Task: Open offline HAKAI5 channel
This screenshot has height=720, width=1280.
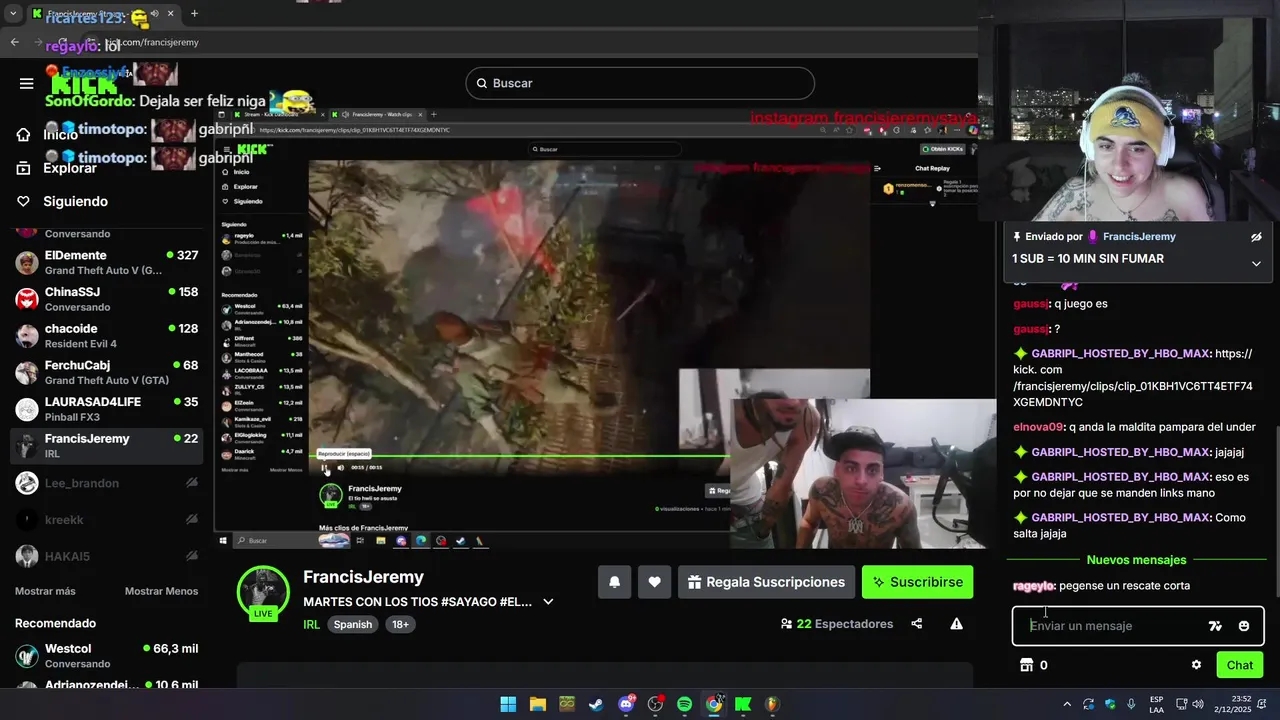Action: pyautogui.click(x=106, y=556)
